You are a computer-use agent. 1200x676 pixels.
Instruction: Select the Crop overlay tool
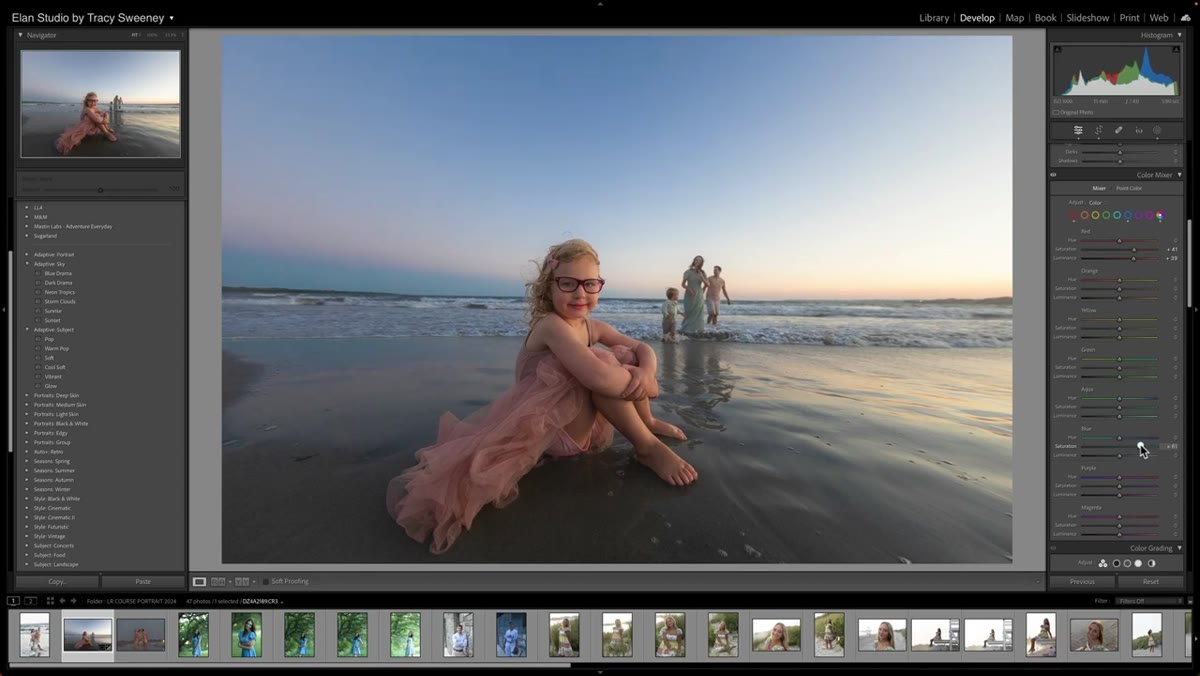[x=1098, y=130]
